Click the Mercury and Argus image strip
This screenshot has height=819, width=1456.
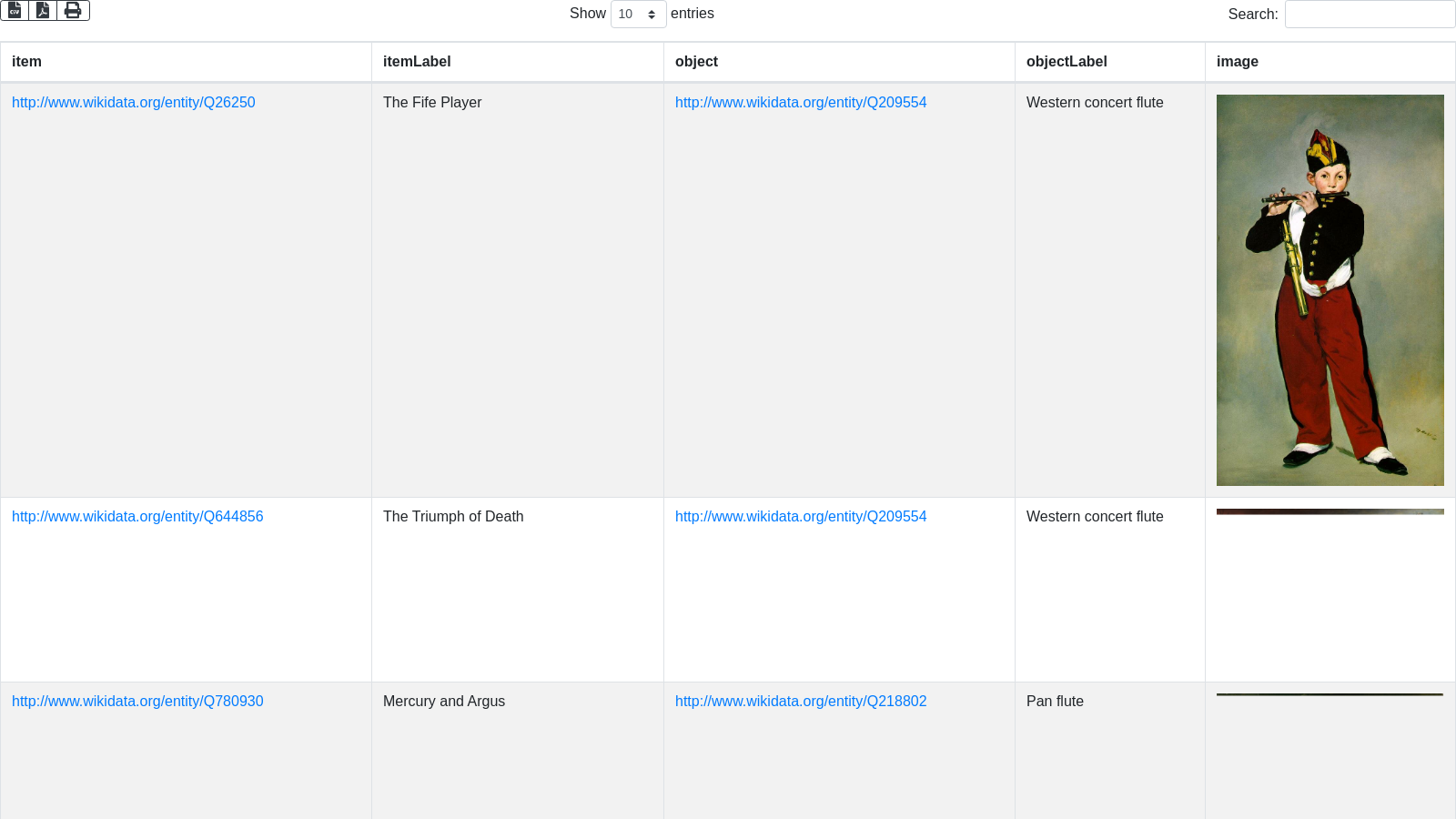(1330, 694)
